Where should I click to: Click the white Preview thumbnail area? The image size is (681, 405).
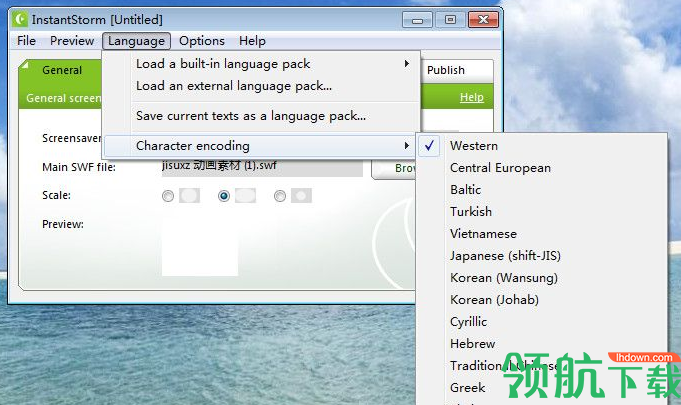200,246
